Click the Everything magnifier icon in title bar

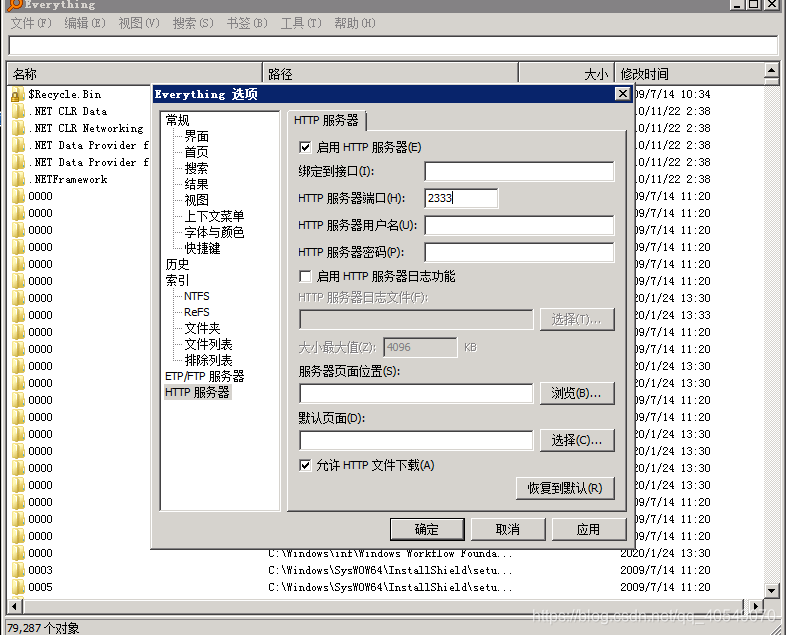[x=15, y=5]
